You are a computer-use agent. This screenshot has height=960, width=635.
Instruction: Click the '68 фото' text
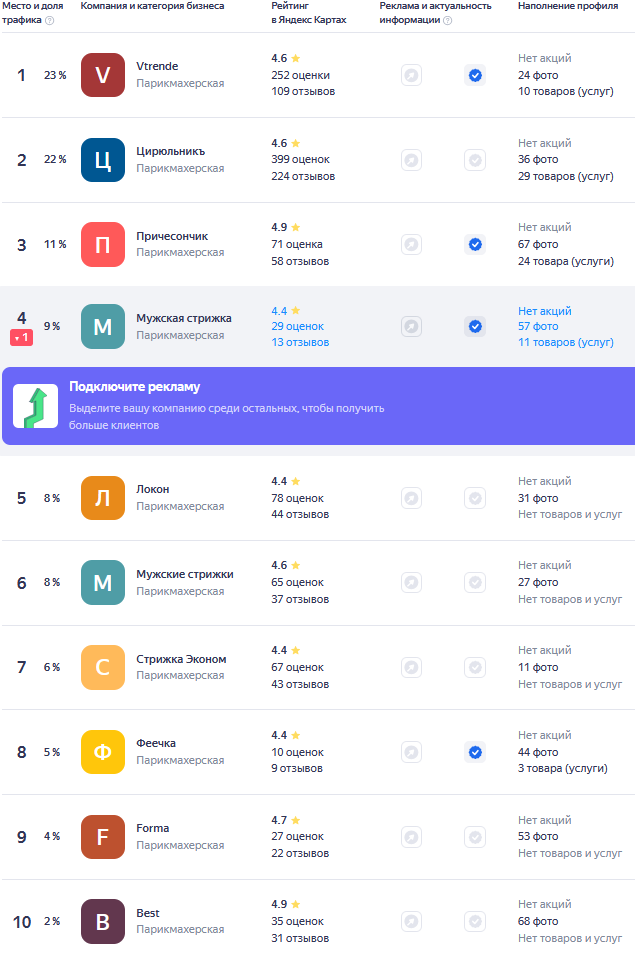(x=538, y=921)
